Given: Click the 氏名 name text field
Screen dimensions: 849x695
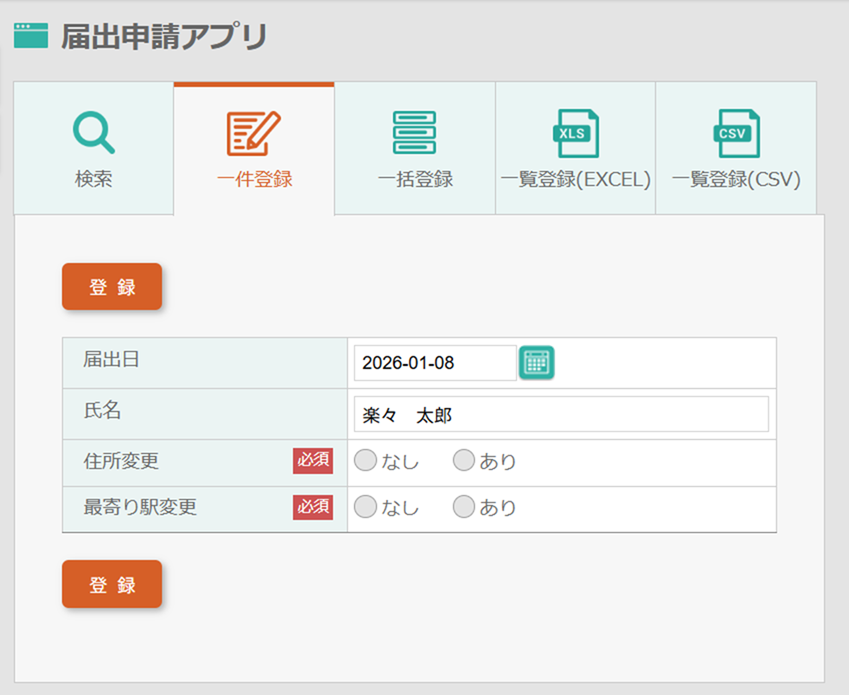Looking at the screenshot, I should pos(561,414).
